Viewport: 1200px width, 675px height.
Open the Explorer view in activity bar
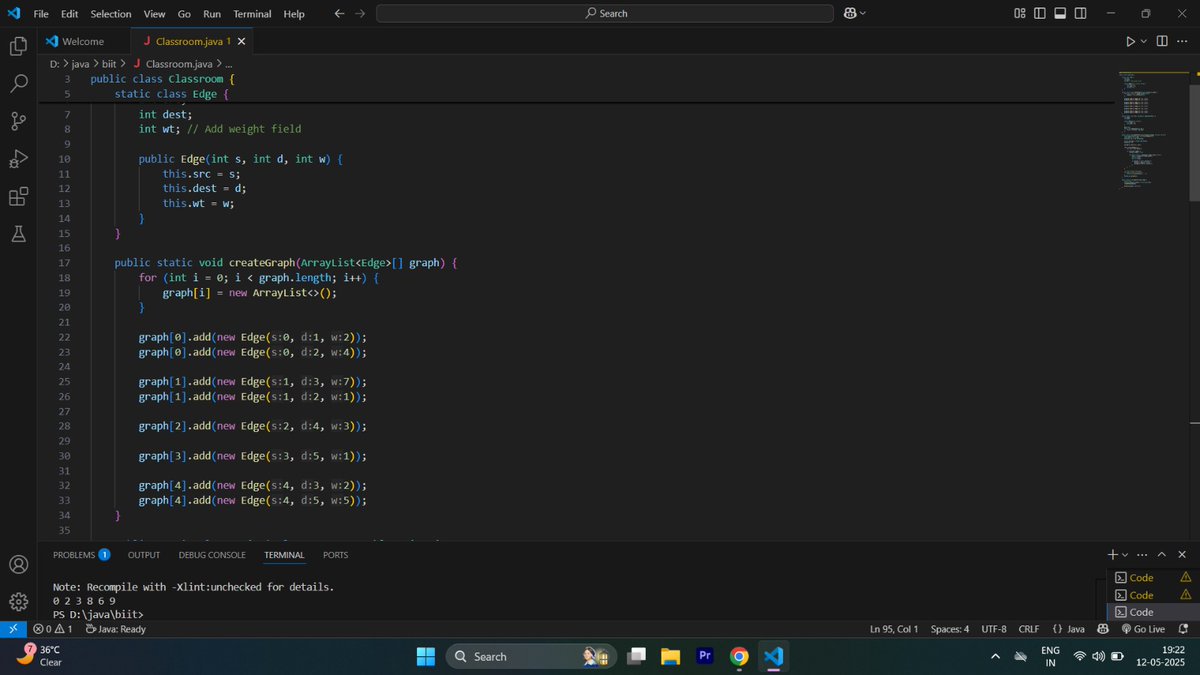click(18, 47)
